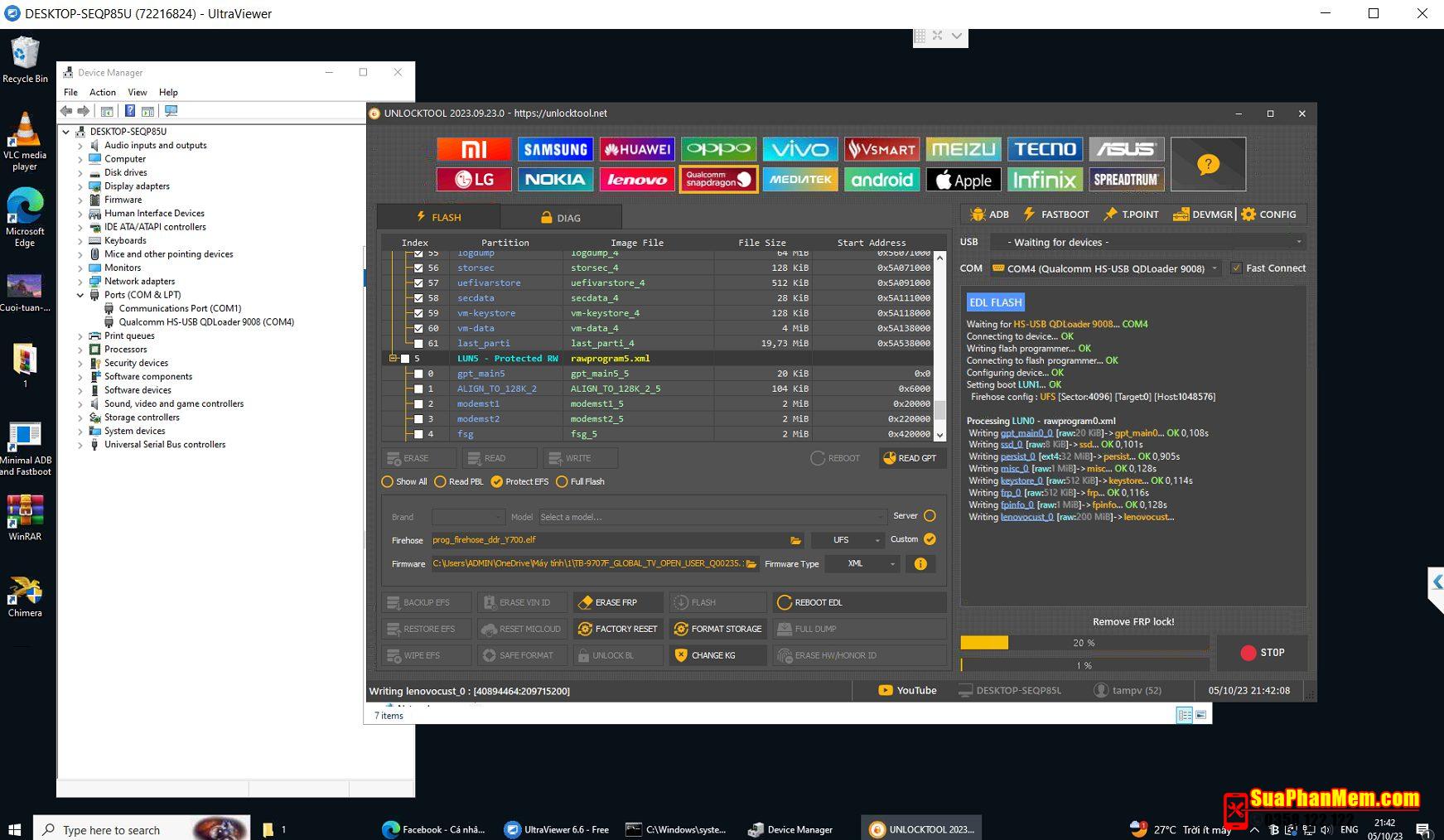1444x840 pixels.
Task: Open Chimera desktop shortcut
Action: pyautogui.click(x=25, y=596)
